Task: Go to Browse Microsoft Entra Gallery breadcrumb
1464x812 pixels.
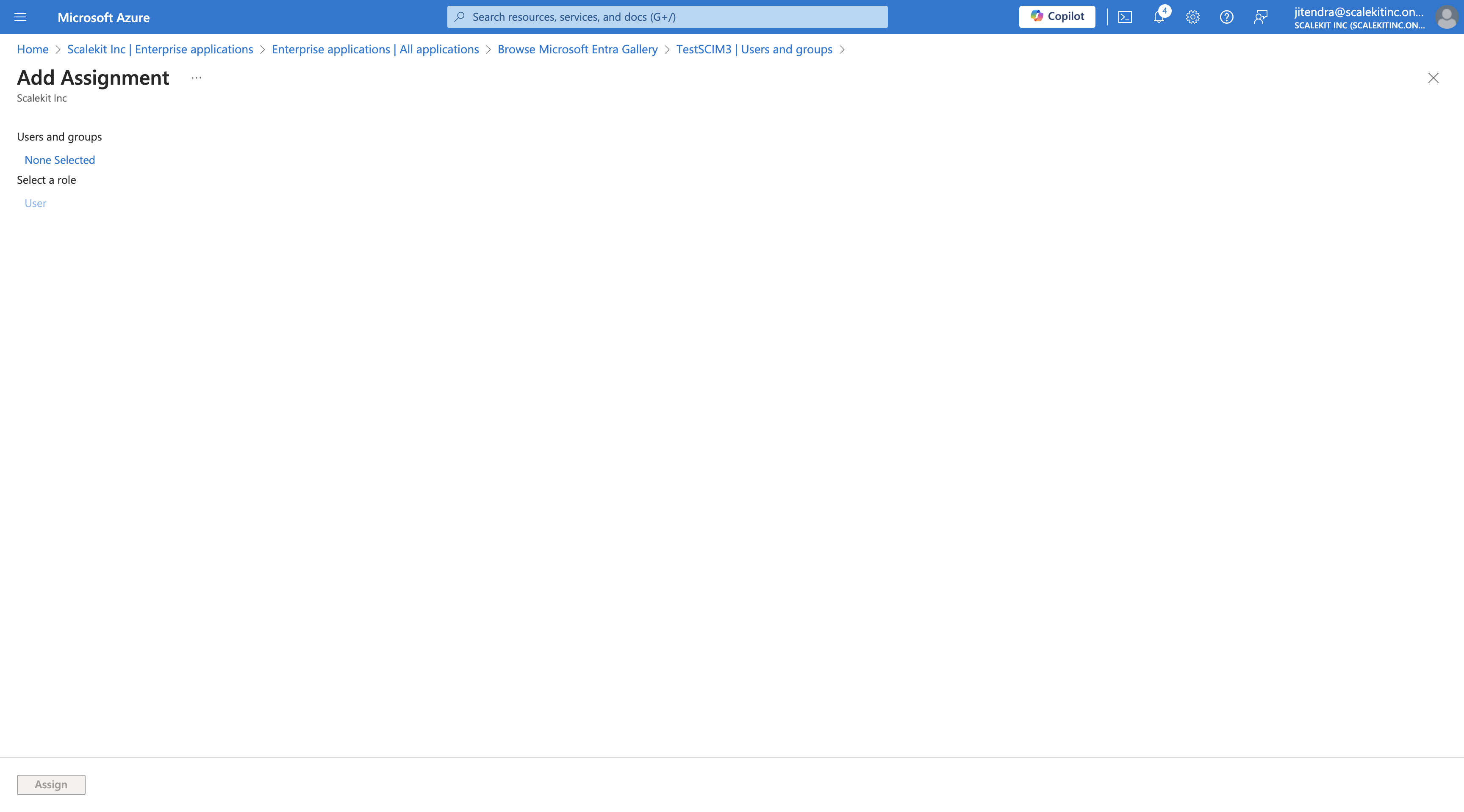Action: pos(577,50)
